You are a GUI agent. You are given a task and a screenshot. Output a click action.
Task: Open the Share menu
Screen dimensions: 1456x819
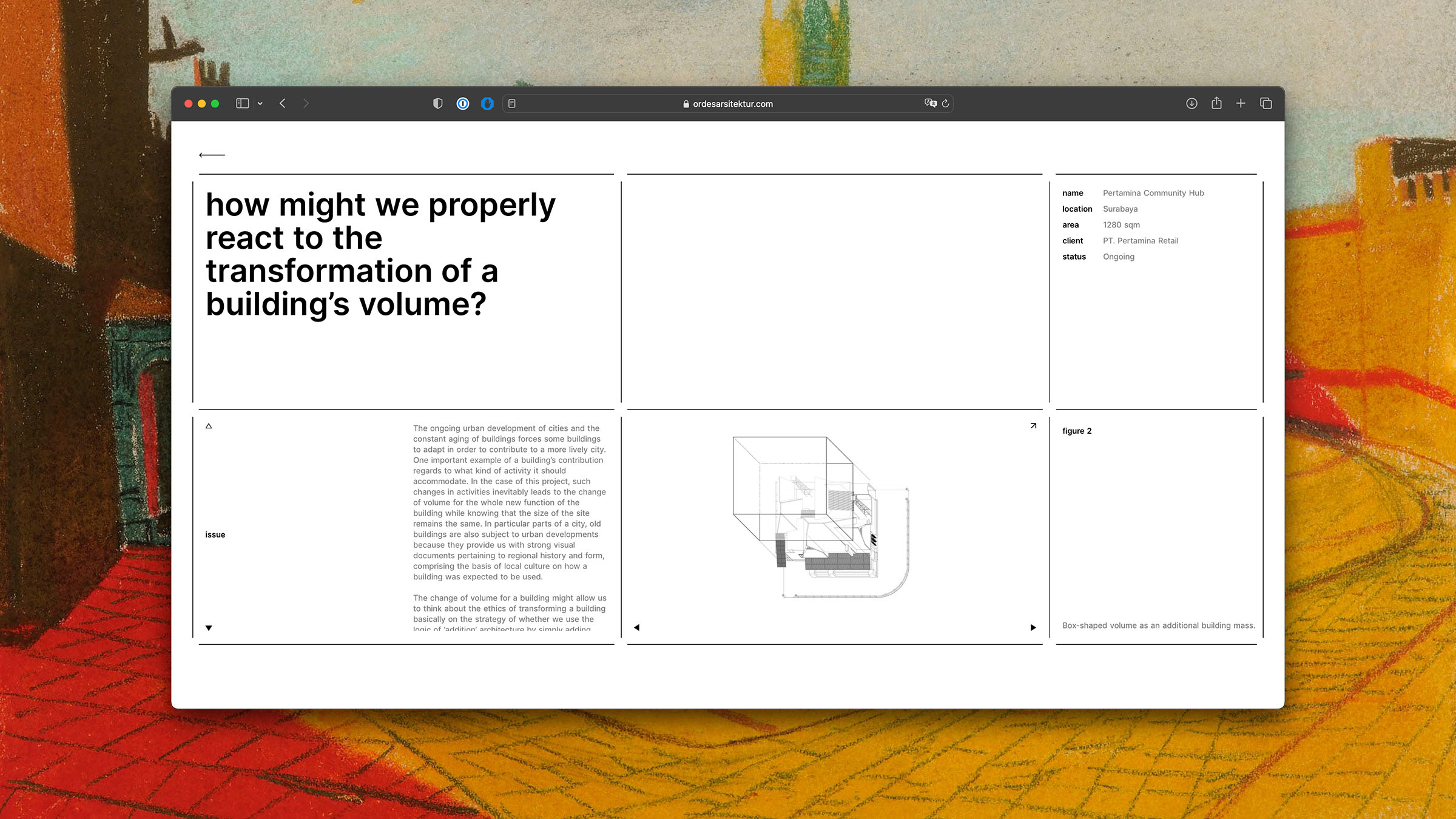tap(1216, 104)
